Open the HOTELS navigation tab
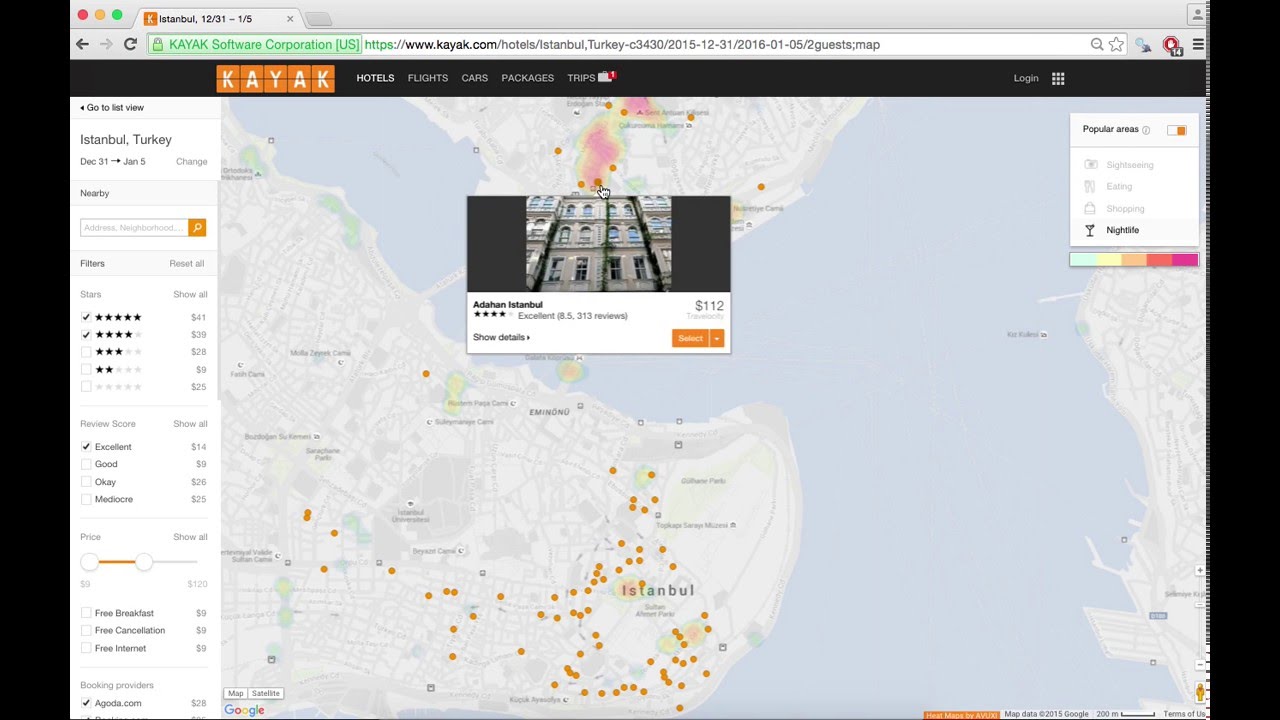The image size is (1280, 720). click(x=375, y=78)
